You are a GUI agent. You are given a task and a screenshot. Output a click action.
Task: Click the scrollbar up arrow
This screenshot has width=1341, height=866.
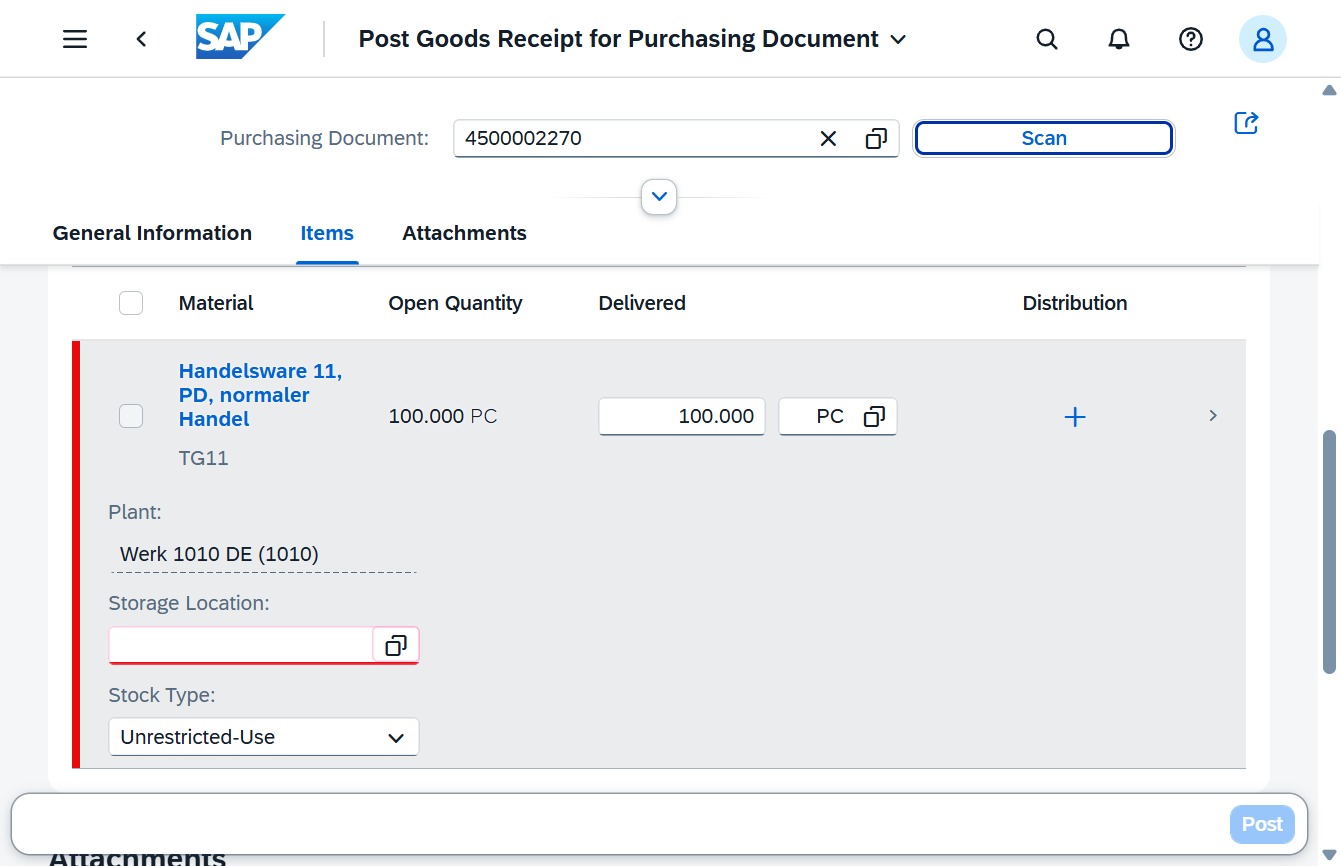(x=1329, y=90)
